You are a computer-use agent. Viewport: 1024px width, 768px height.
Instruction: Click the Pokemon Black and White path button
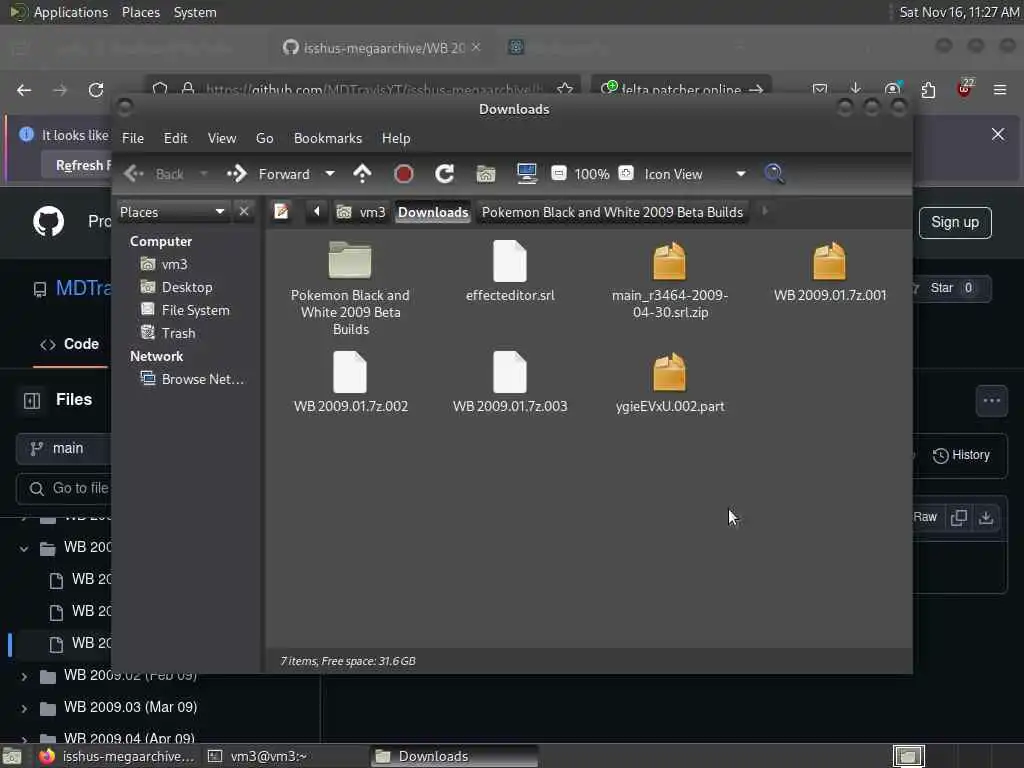[613, 212]
